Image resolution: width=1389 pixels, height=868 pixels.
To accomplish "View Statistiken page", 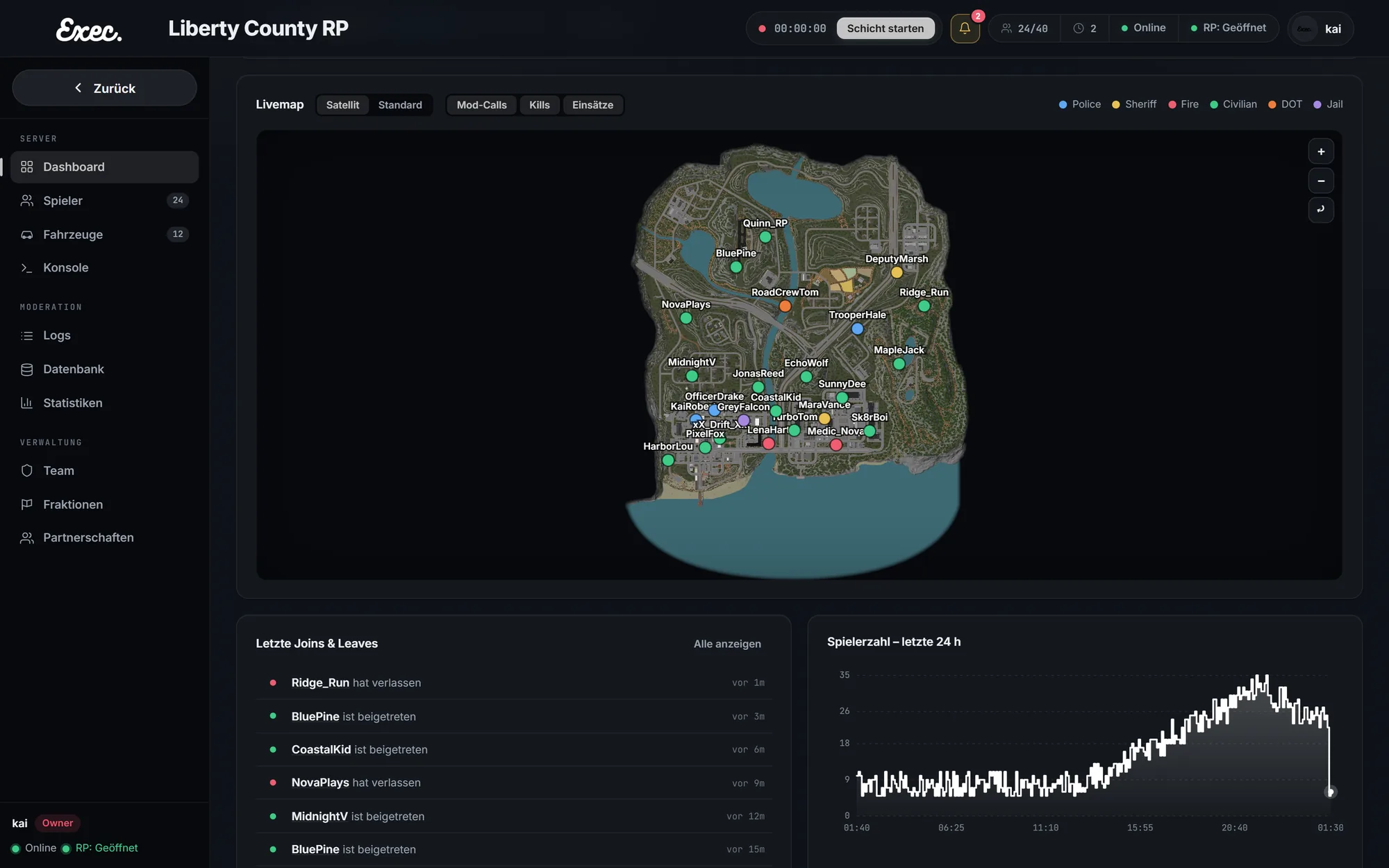I will (104, 403).
